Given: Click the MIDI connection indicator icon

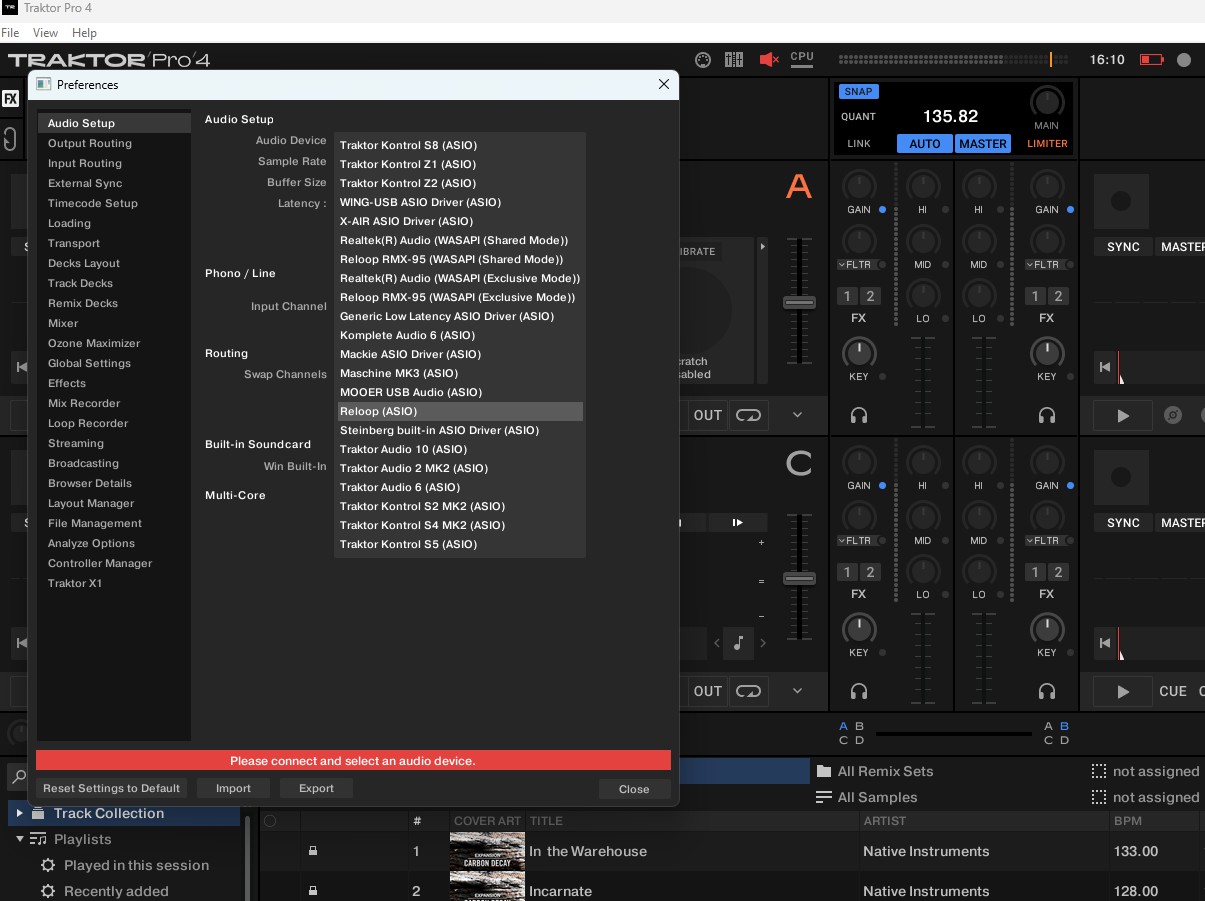Looking at the screenshot, I should pyautogui.click(x=703, y=59).
